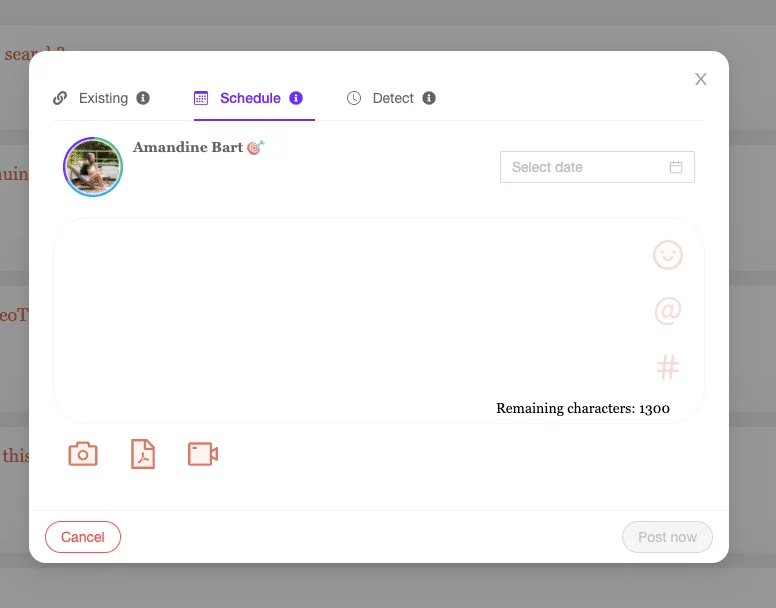Image resolution: width=776 pixels, height=608 pixels.
Task: Click the clock icon beside Detect
Action: (x=354, y=98)
